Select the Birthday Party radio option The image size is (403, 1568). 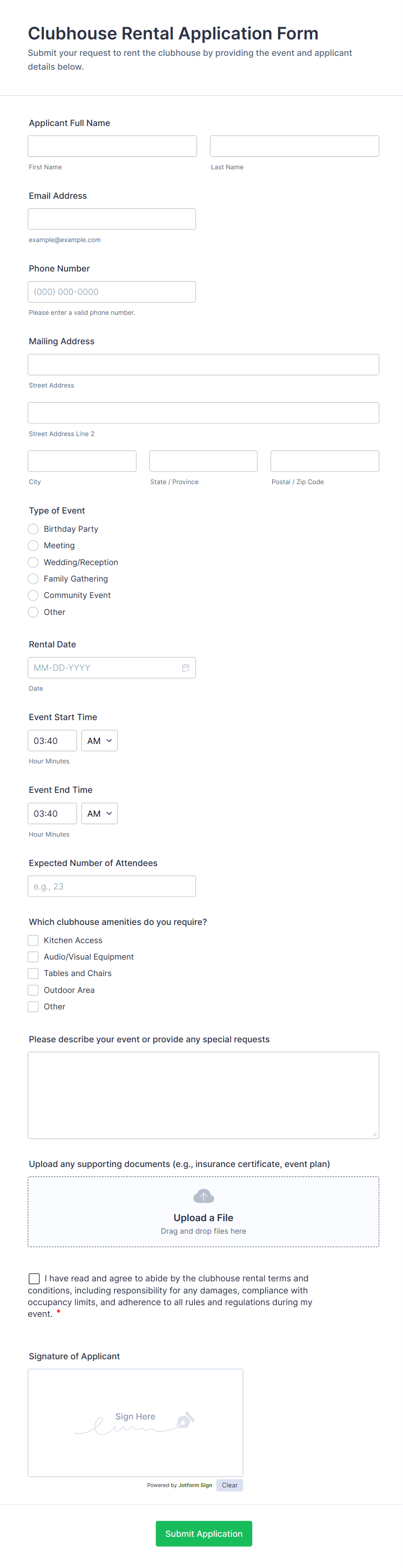tap(33, 529)
